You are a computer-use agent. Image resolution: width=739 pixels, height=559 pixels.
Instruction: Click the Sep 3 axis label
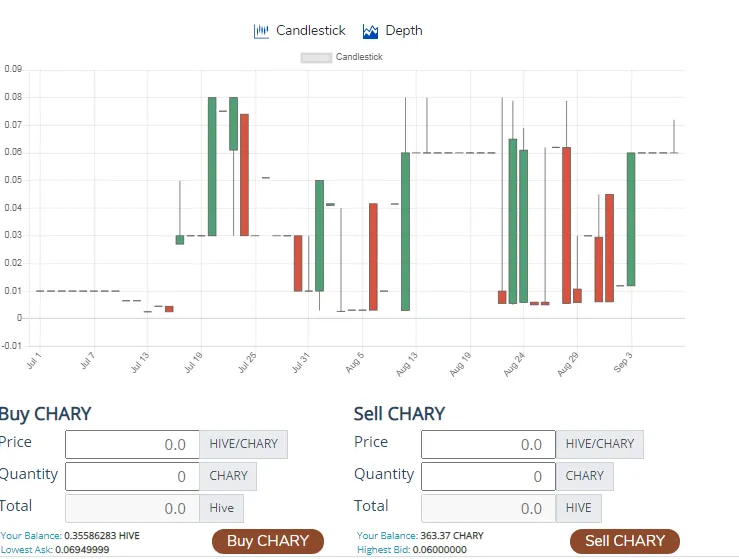[x=623, y=362]
